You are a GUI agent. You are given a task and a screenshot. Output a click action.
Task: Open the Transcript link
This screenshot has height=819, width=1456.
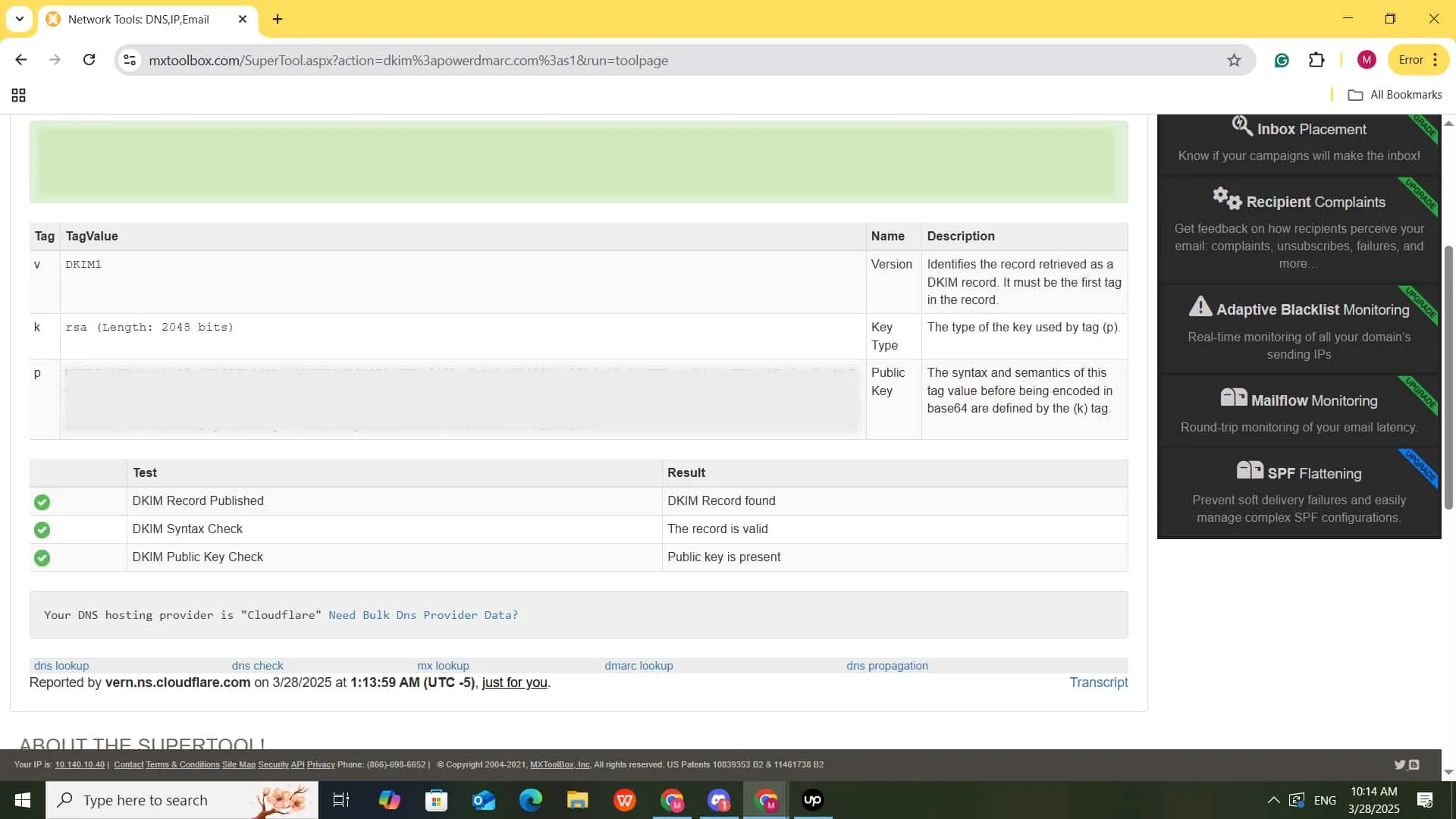(1099, 682)
